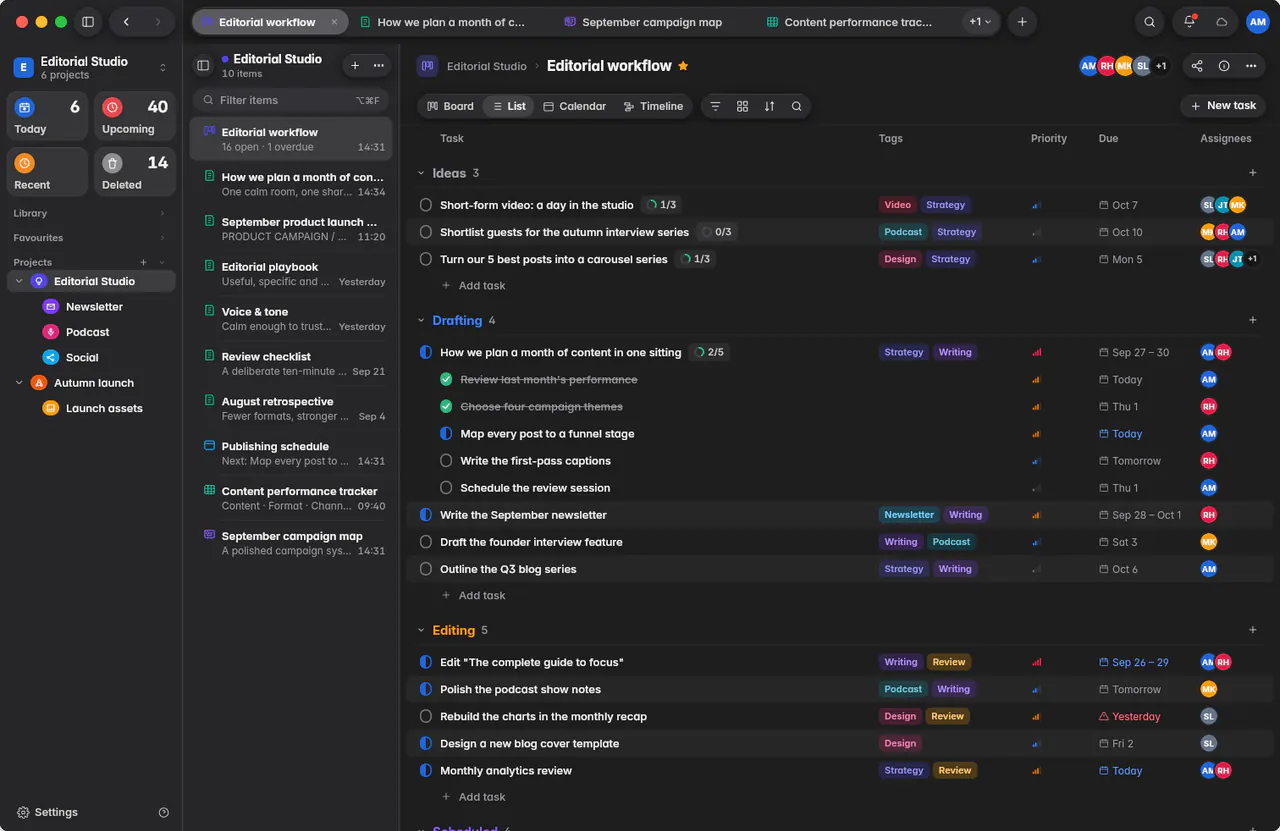This screenshot has width=1280, height=831.
Task: Collapse Editorial Studio project tree
Action: 19,282
